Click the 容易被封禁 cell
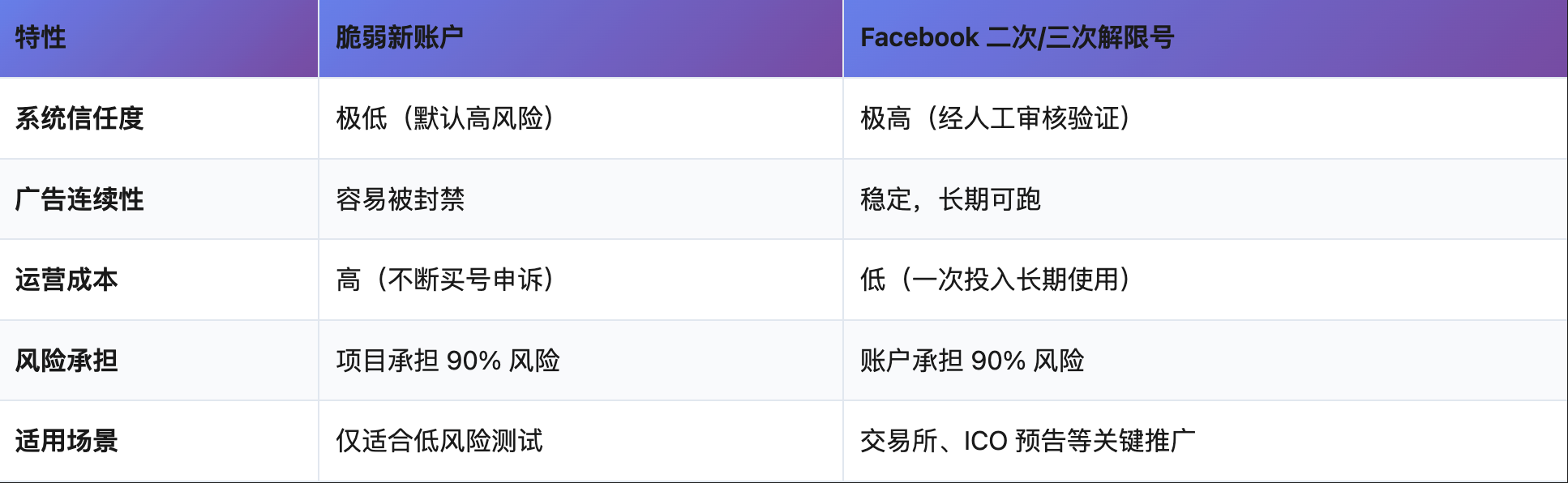This screenshot has height=483, width=1568. [401, 199]
